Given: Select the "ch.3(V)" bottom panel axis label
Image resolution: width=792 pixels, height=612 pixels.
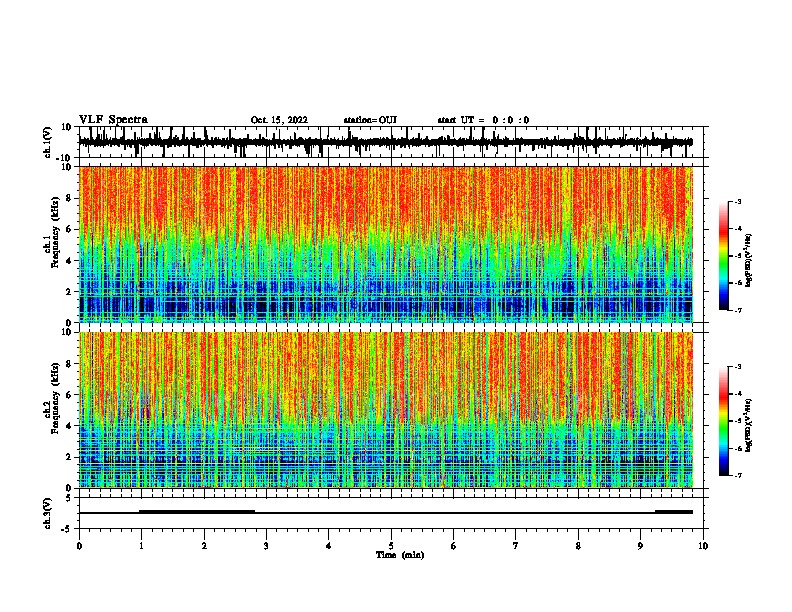Looking at the screenshot, I should (48, 513).
